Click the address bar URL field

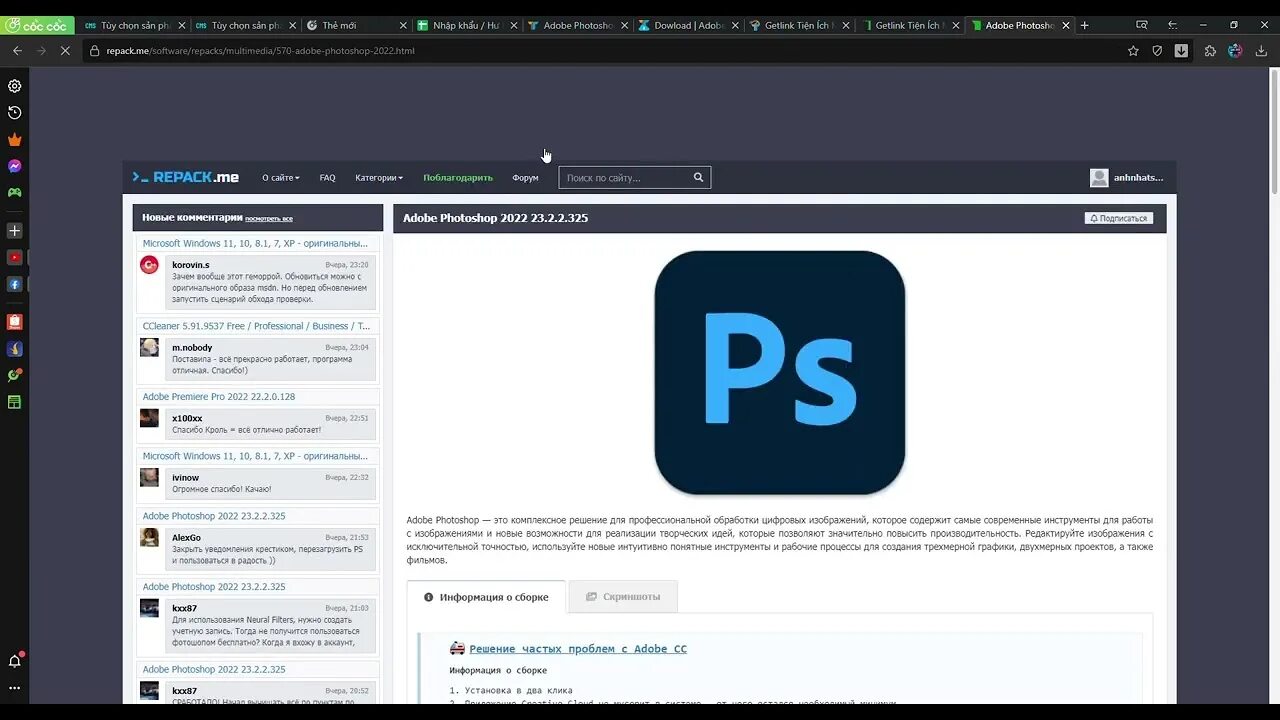[600, 50]
